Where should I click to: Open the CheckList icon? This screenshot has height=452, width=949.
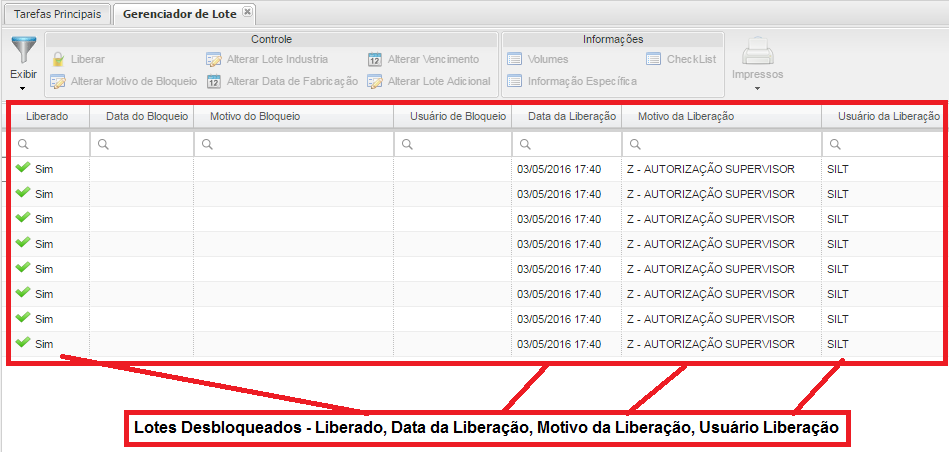coord(654,59)
